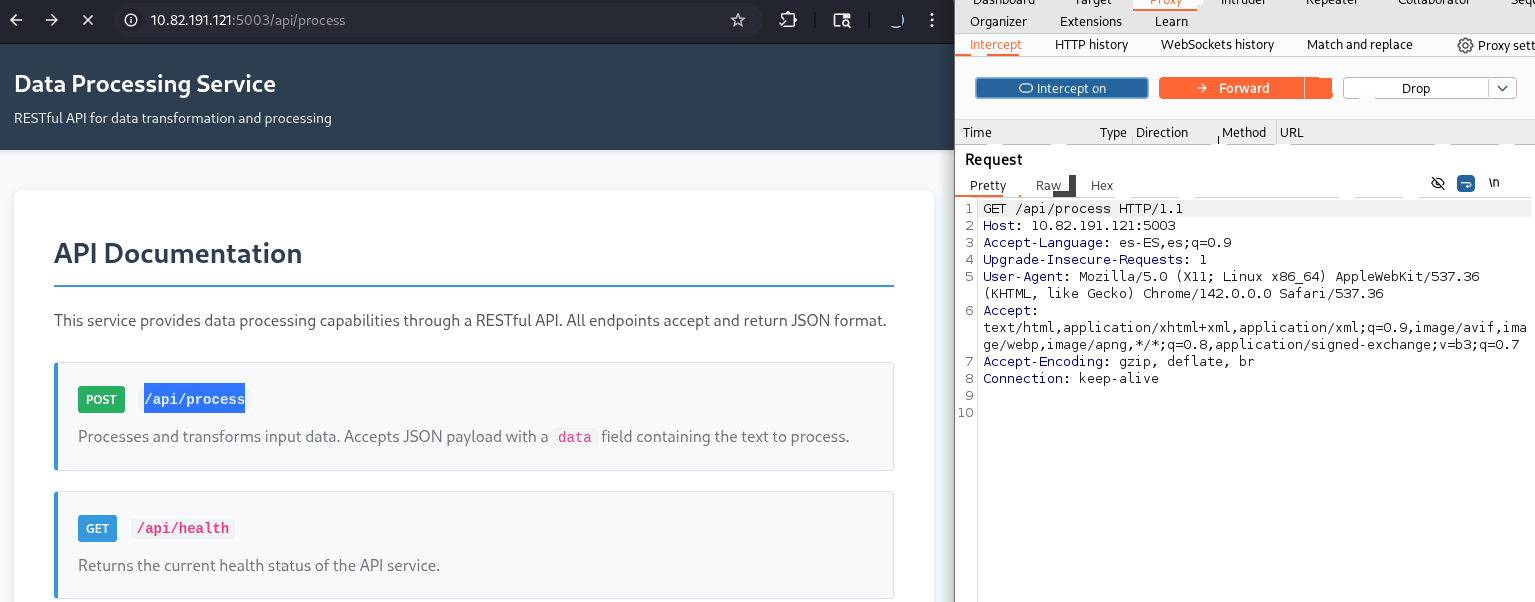Viewport: 1535px width, 602px height.
Task: Click the highlighted /api/process endpoint text
Action: (194, 400)
